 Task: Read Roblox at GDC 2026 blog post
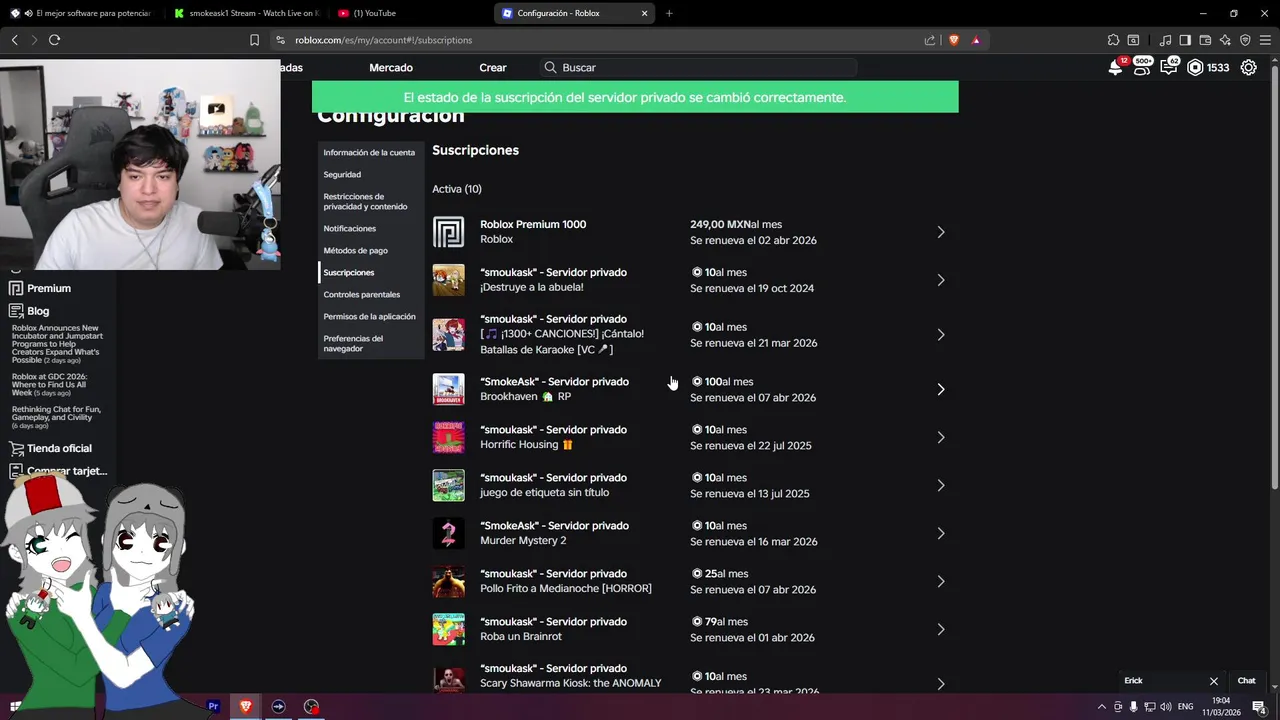tap(49, 385)
